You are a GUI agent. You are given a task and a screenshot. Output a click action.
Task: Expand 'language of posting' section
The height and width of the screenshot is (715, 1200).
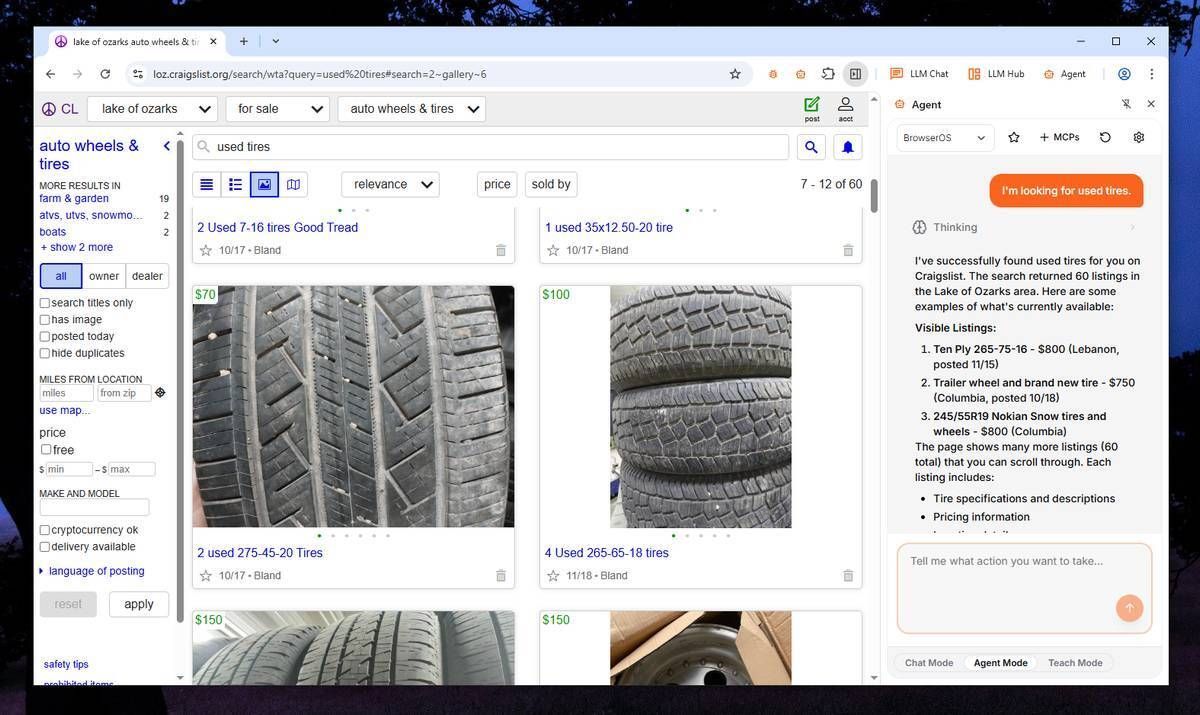(x=92, y=571)
